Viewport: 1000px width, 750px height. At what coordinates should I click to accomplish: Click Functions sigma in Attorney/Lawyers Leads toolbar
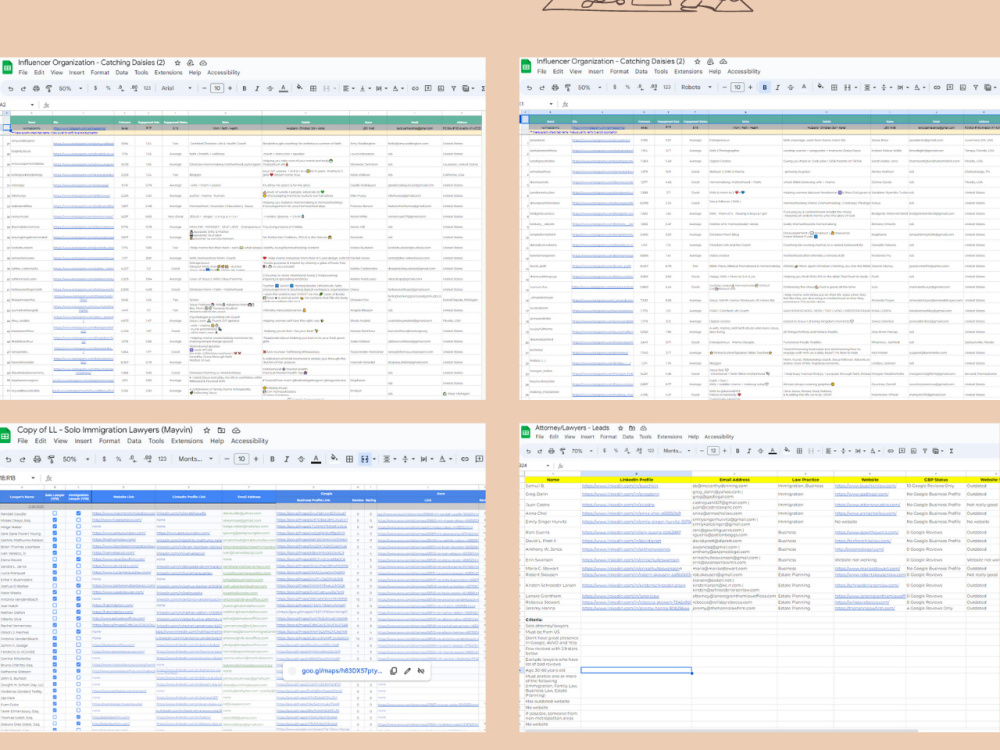point(951,451)
